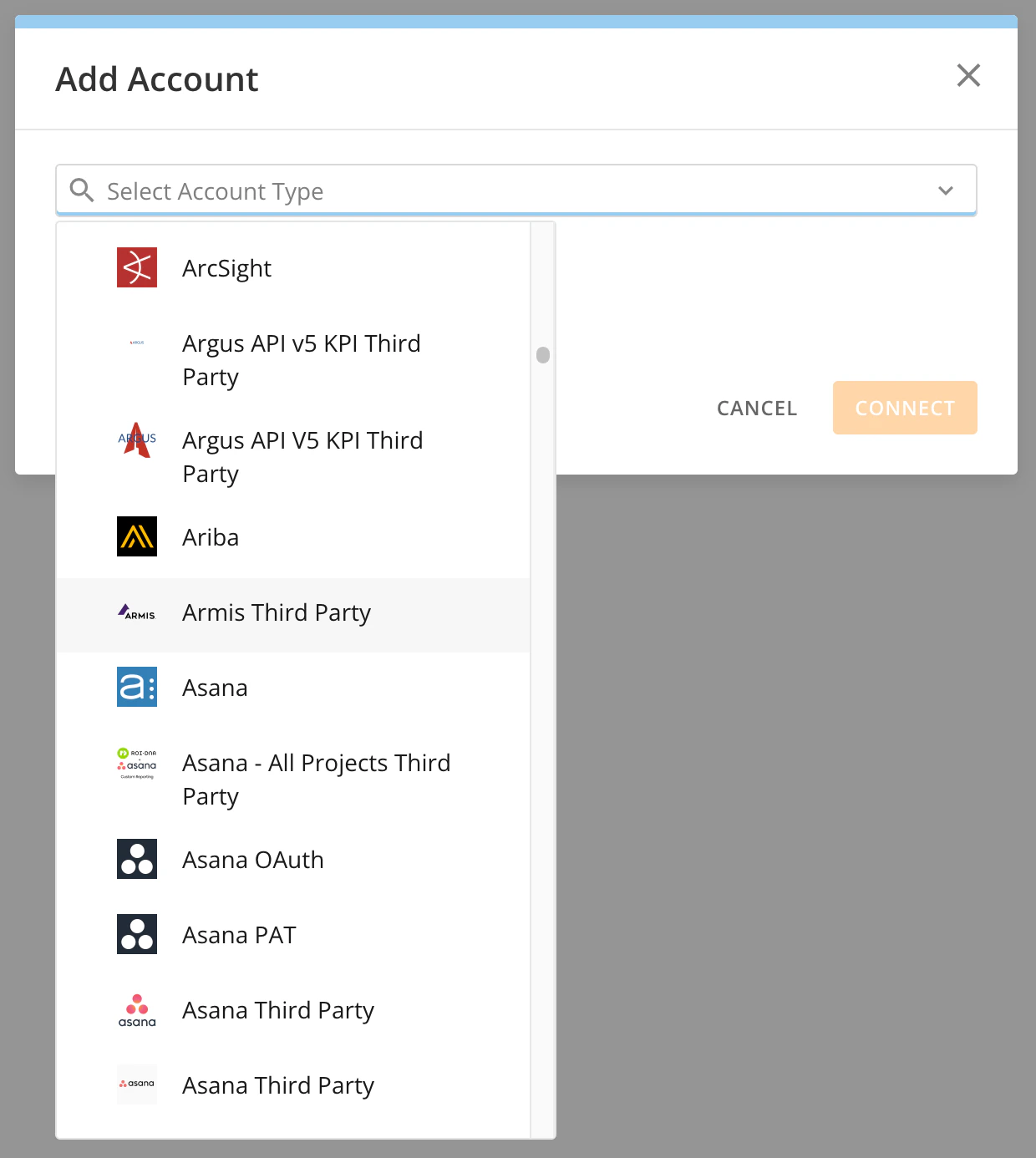Viewport: 1036px width, 1158px height.
Task: Select the Argus API v5 KPI option
Action: (293, 359)
